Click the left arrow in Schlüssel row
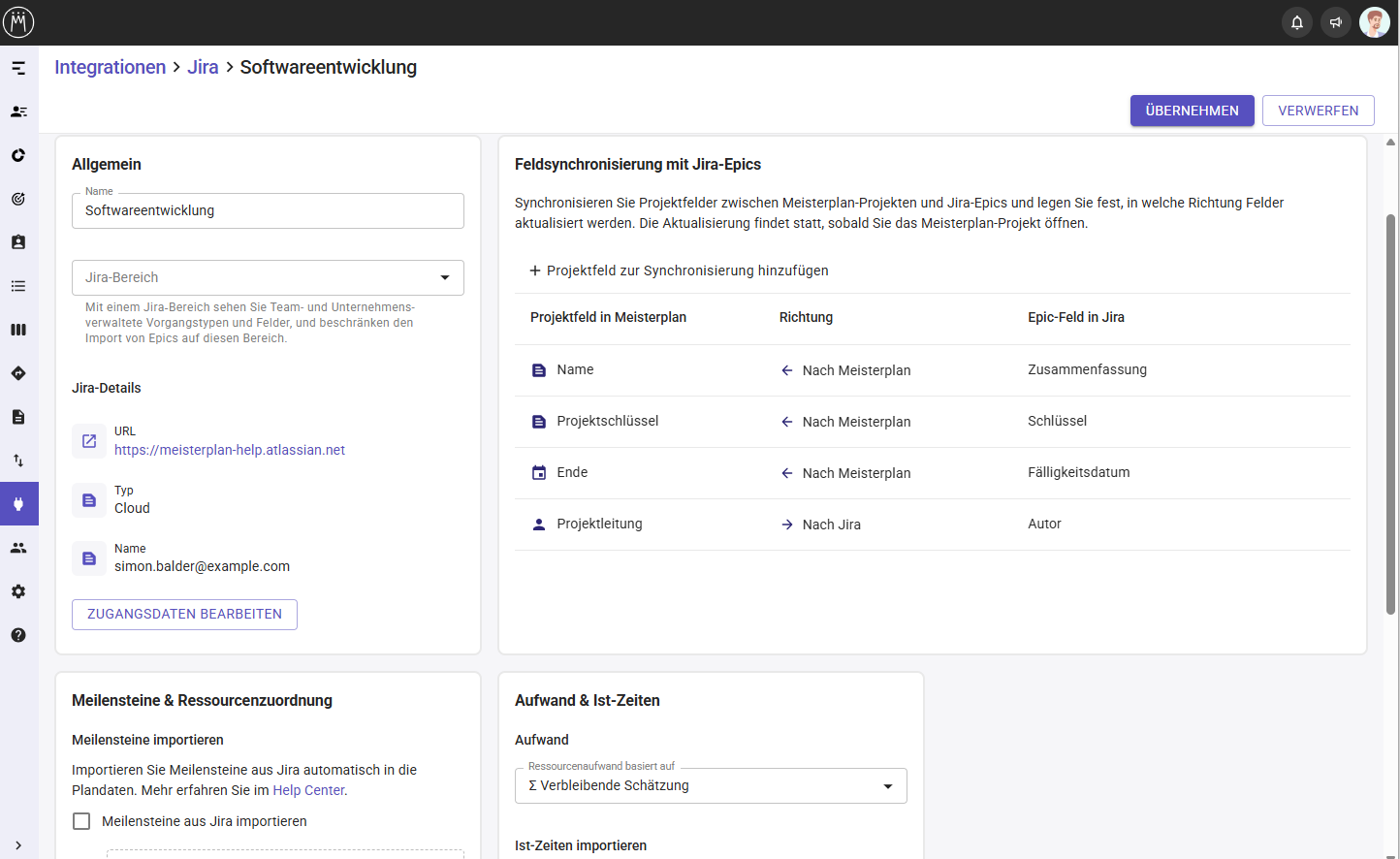Screen dimensions: 1400x859 coord(787,422)
